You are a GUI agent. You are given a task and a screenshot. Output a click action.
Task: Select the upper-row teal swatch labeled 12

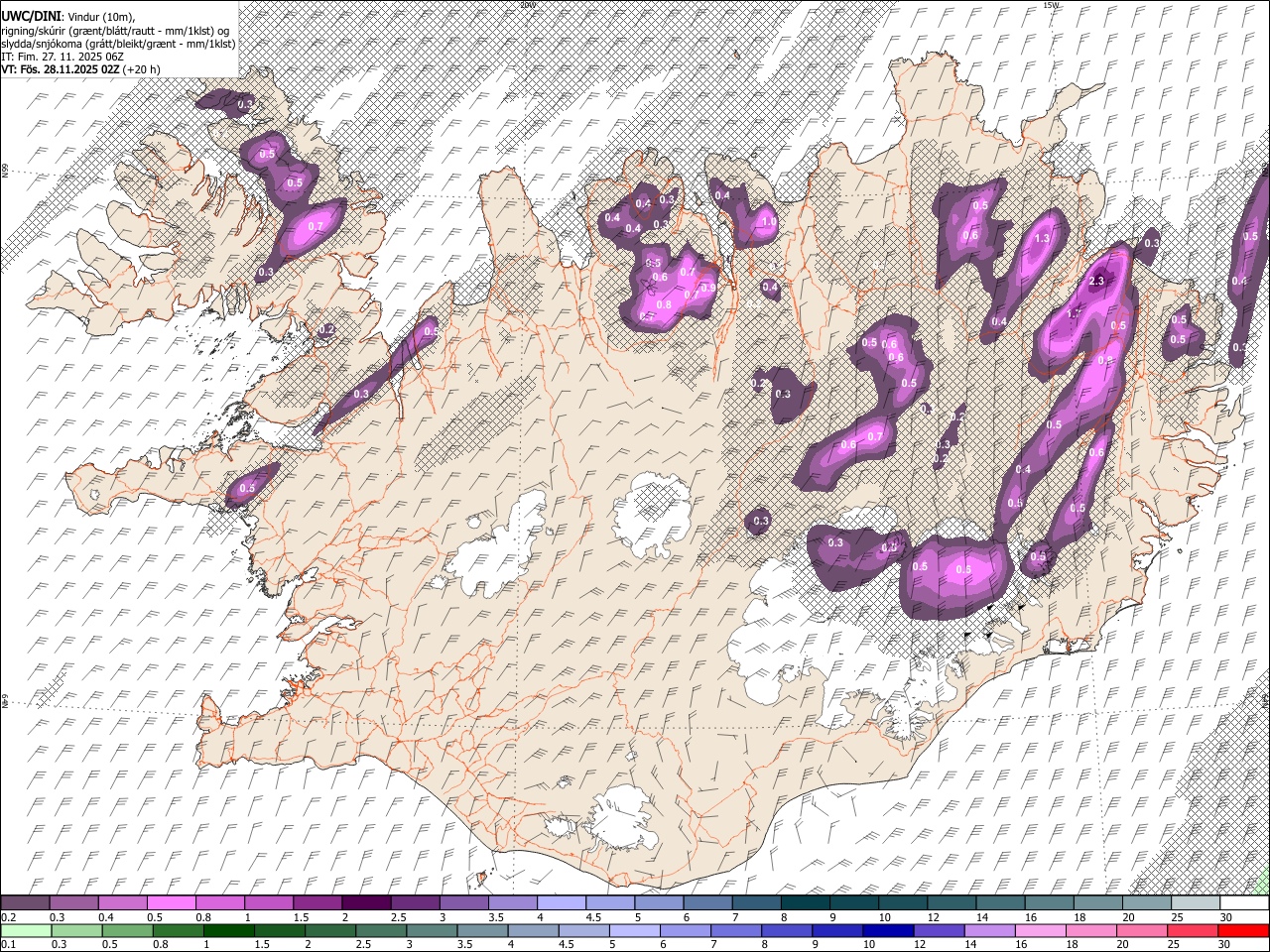tap(950, 902)
